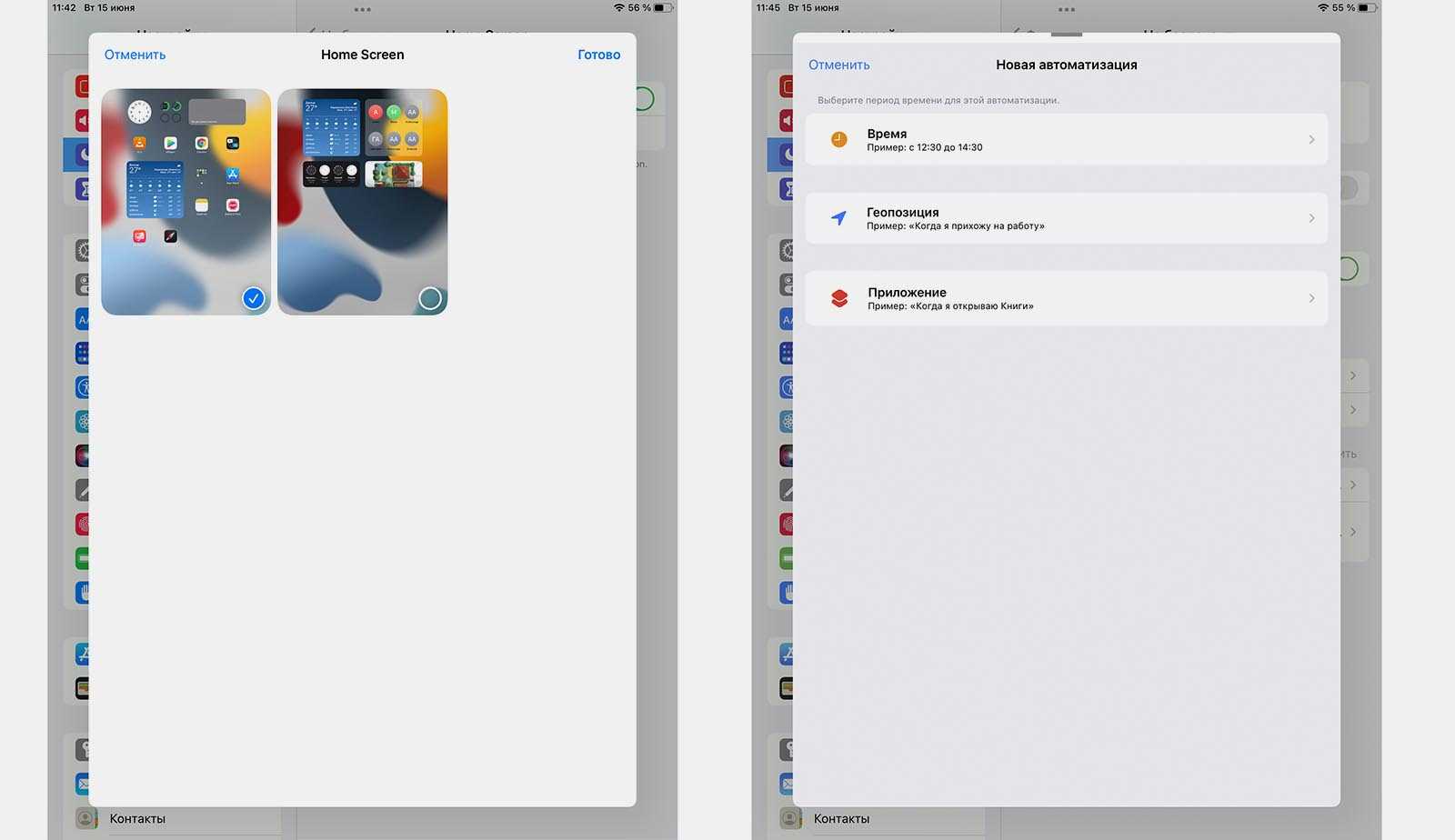Tap the Wi-Fi icon beside 56 % battery

point(618,8)
